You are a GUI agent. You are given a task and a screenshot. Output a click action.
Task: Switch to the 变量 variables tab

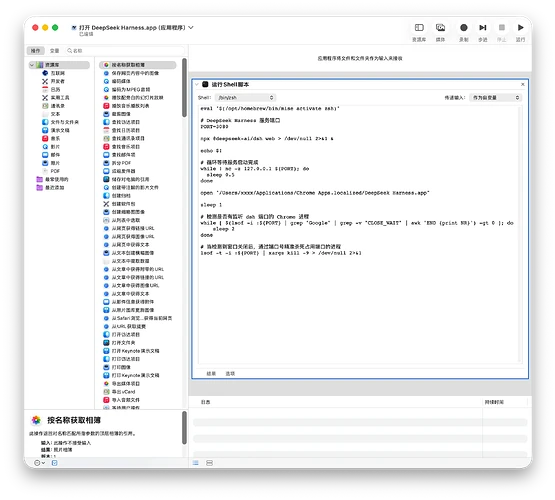[54, 51]
